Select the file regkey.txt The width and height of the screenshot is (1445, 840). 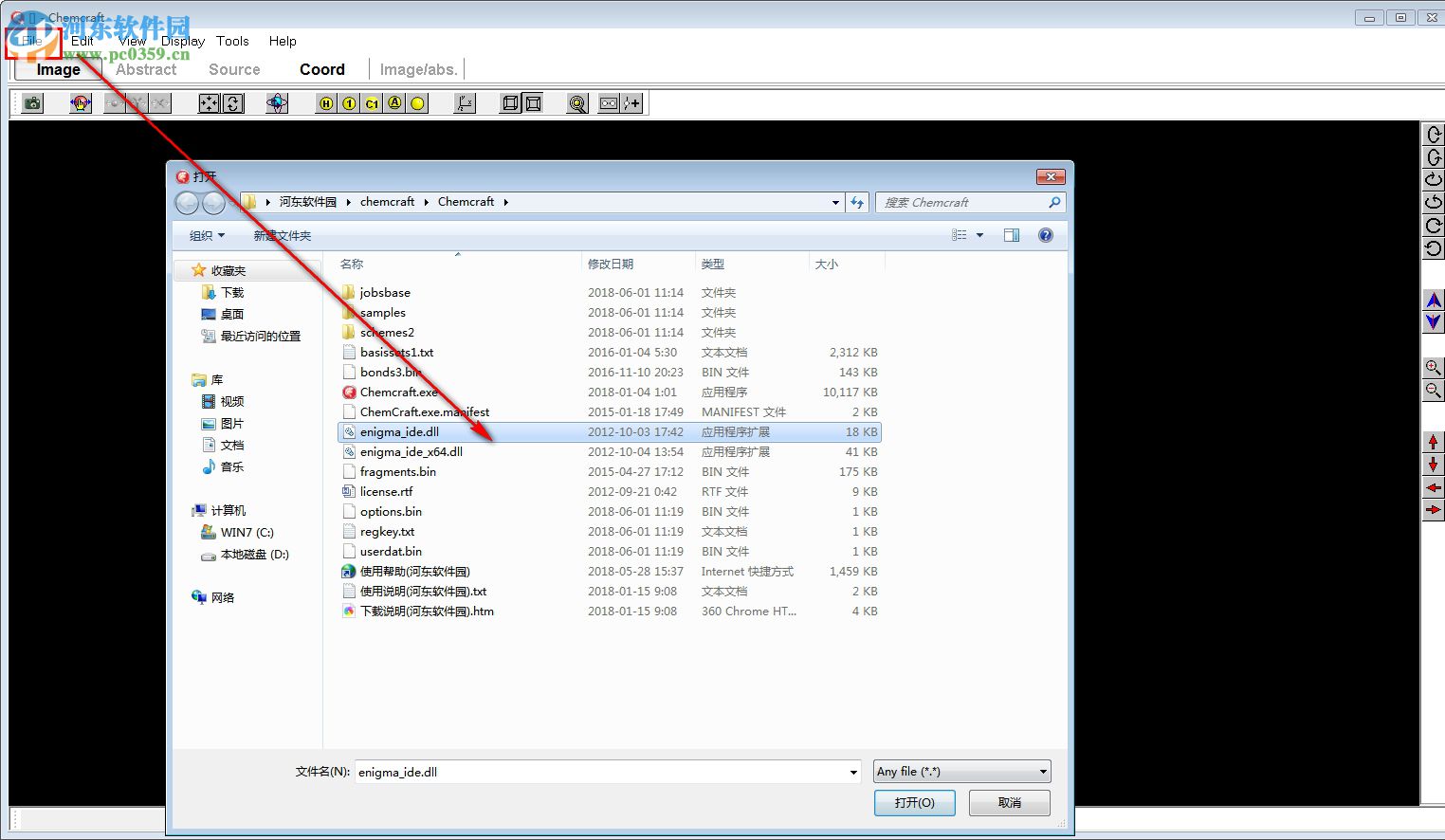[x=387, y=531]
